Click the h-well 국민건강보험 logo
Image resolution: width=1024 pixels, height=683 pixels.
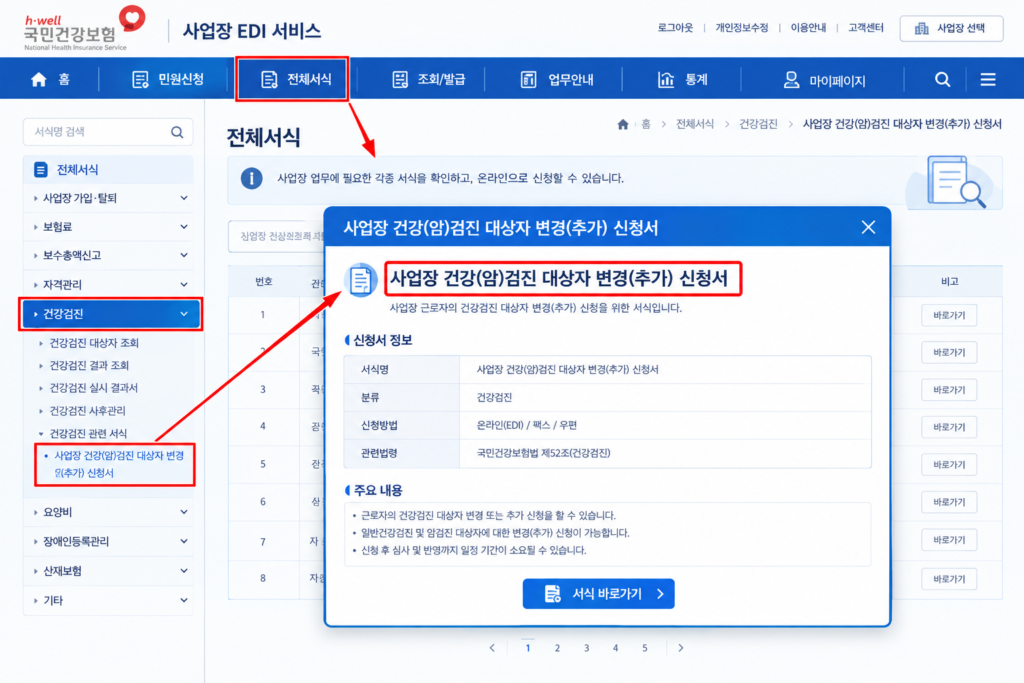[x=84, y=28]
